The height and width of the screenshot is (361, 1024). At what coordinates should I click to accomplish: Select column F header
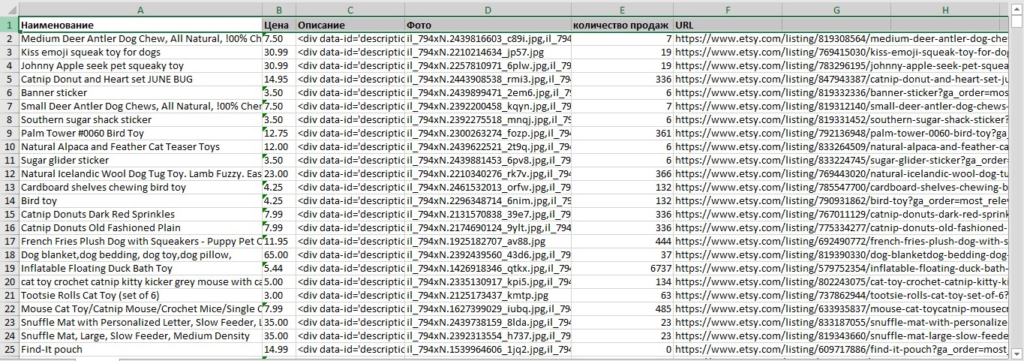coord(728,10)
